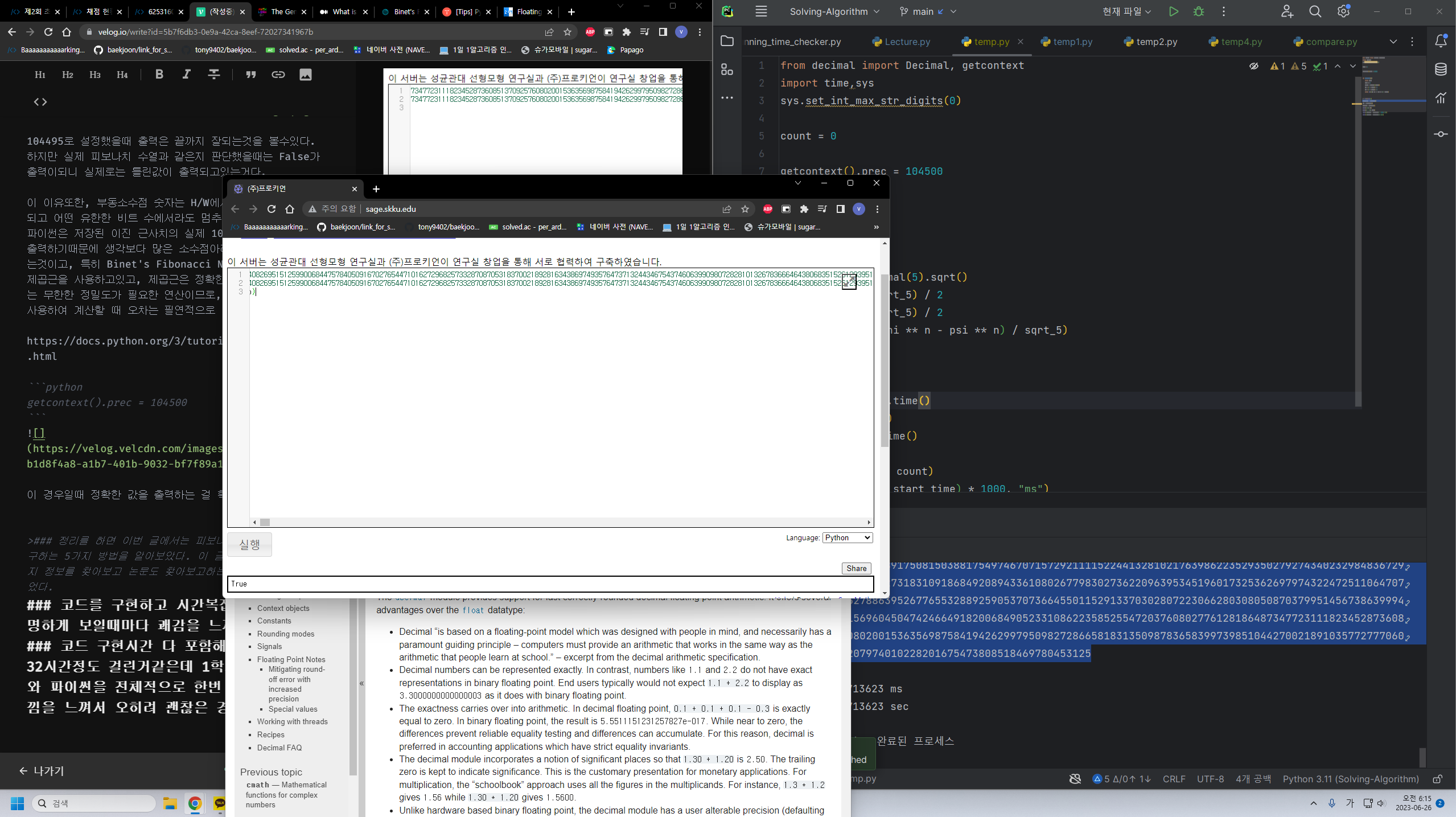1456x817 pixels.
Task: Click the PyCharm debug bug icon
Action: pyautogui.click(x=1199, y=11)
